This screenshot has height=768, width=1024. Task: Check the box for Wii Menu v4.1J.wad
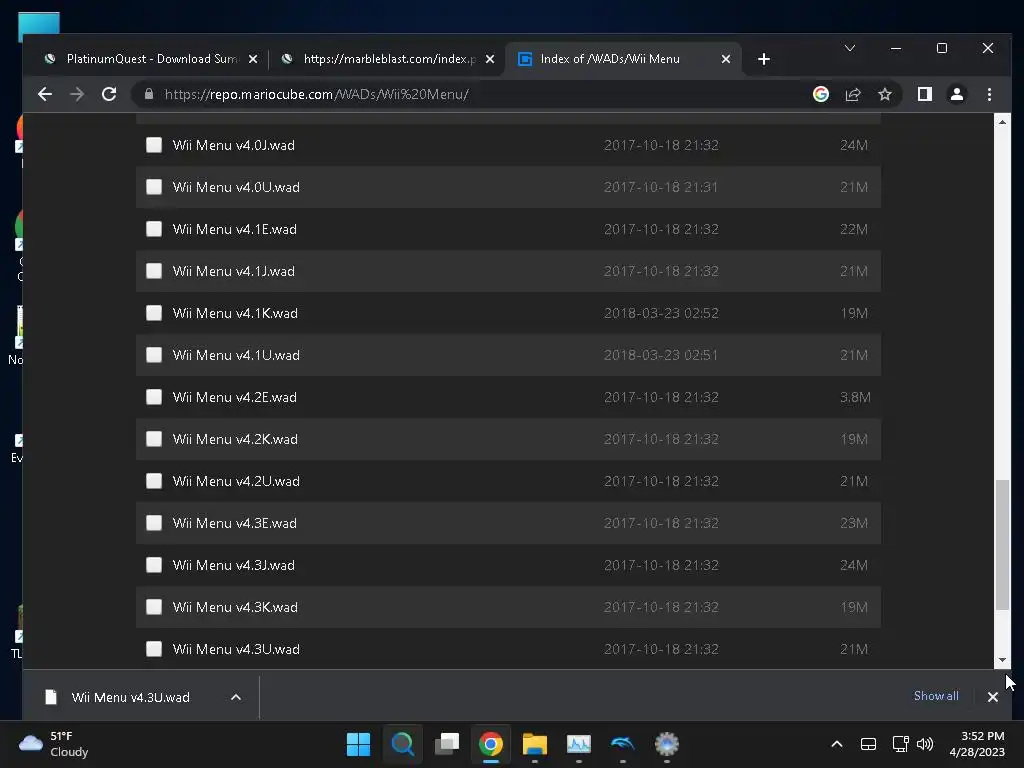[154, 271]
